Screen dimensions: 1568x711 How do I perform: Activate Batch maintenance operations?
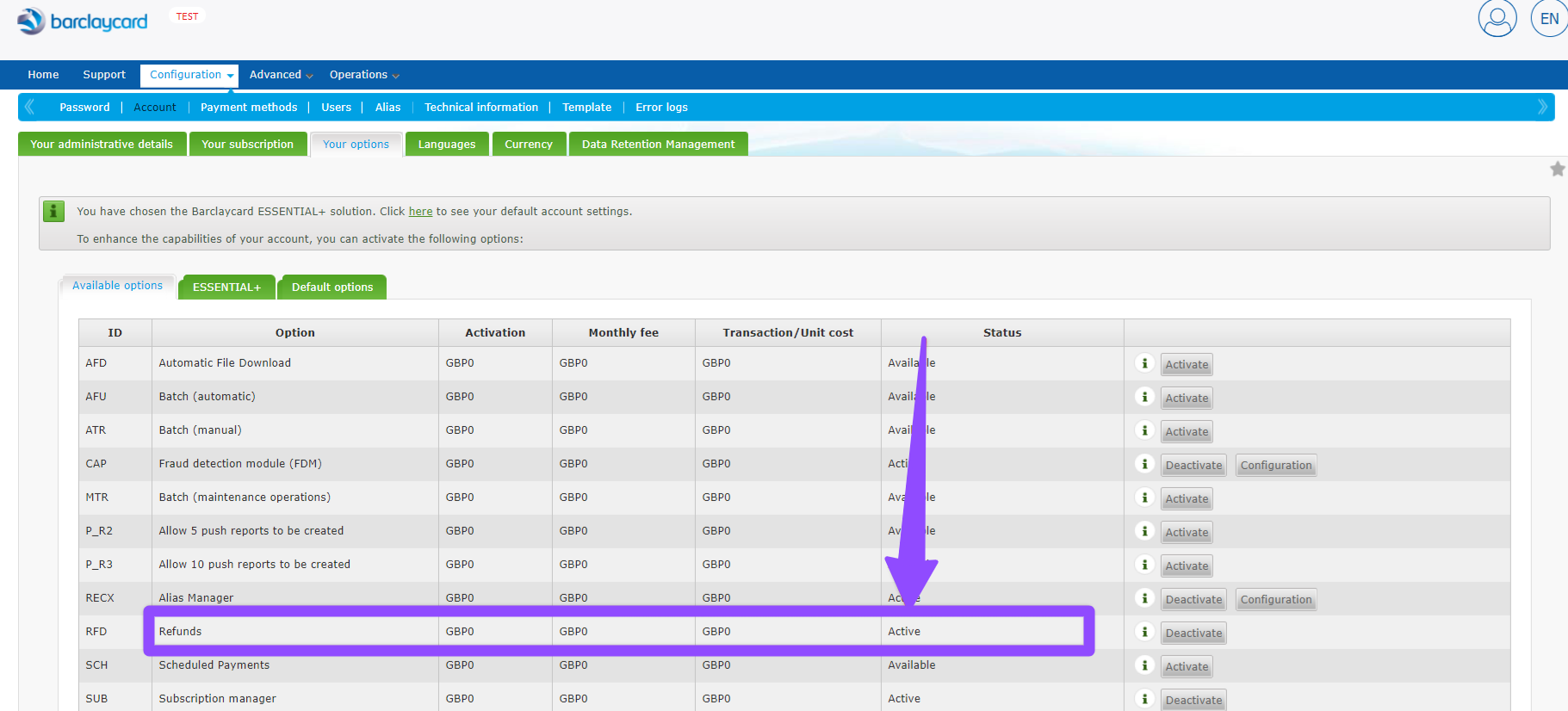[x=1187, y=498]
